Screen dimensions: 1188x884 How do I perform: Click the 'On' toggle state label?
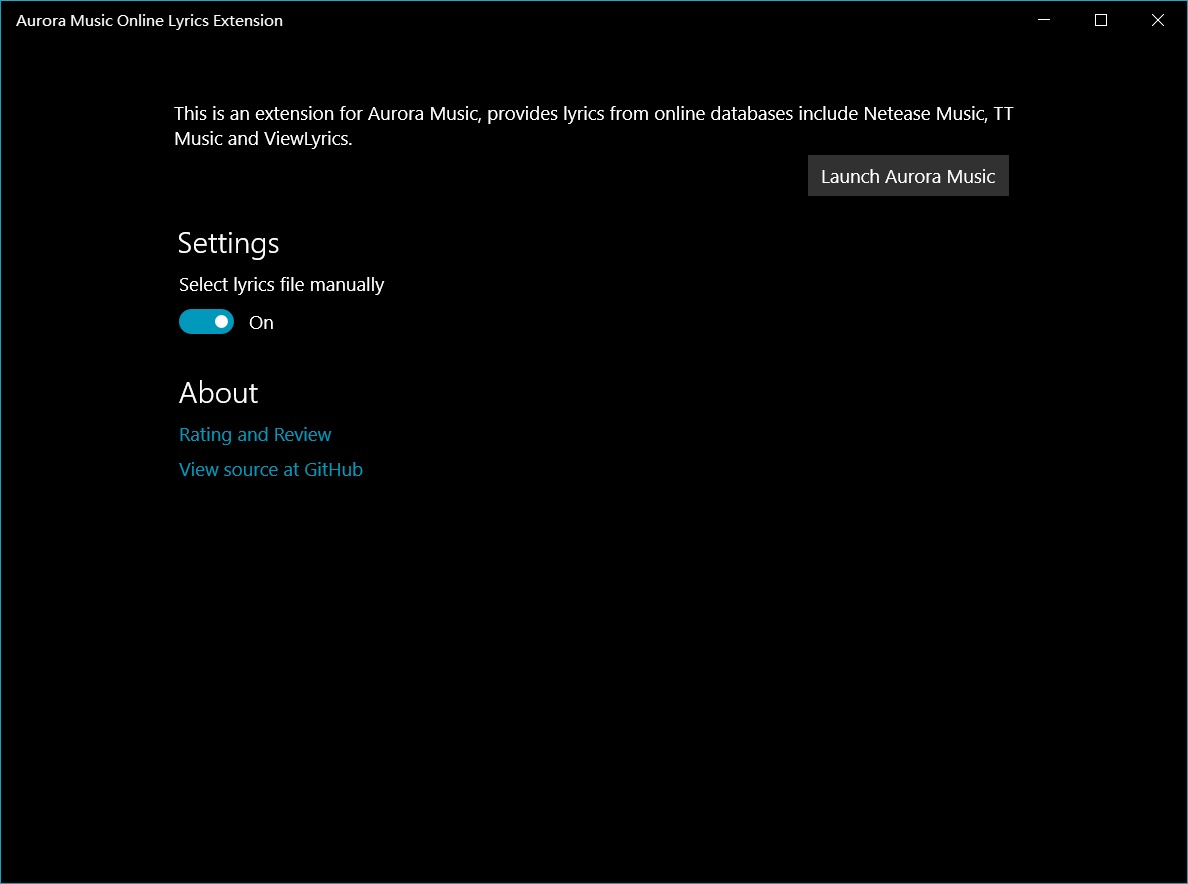click(261, 323)
